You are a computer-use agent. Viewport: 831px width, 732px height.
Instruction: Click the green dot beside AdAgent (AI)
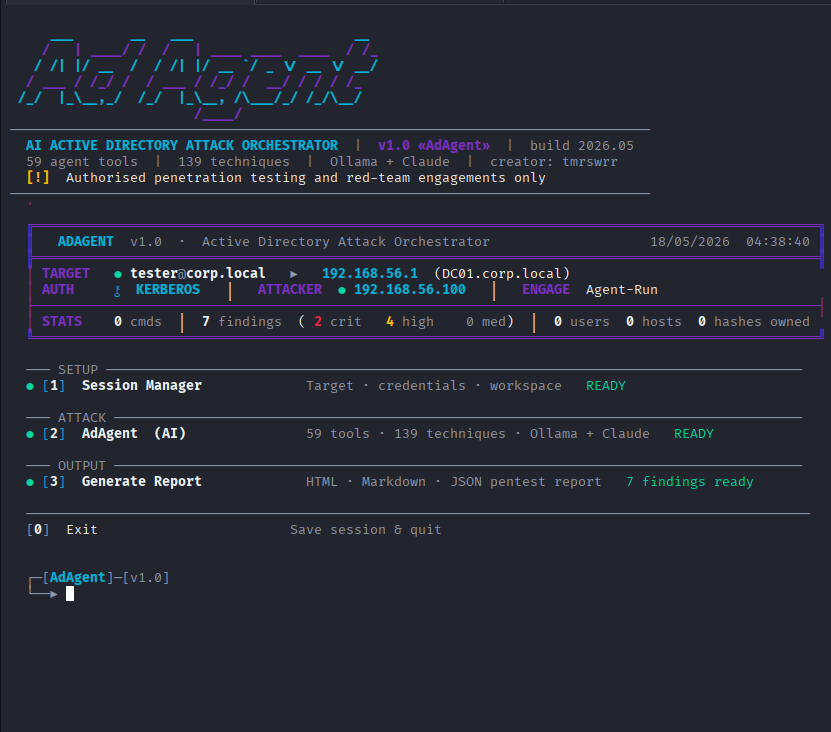click(30, 434)
